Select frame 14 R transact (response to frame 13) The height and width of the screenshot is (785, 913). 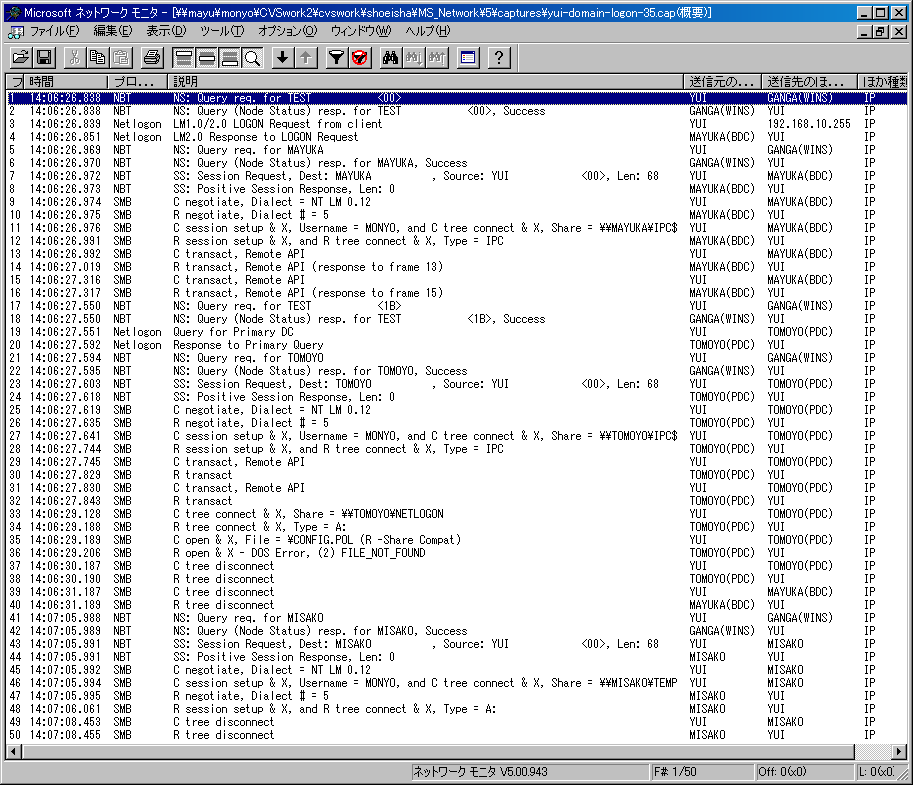pos(456,267)
